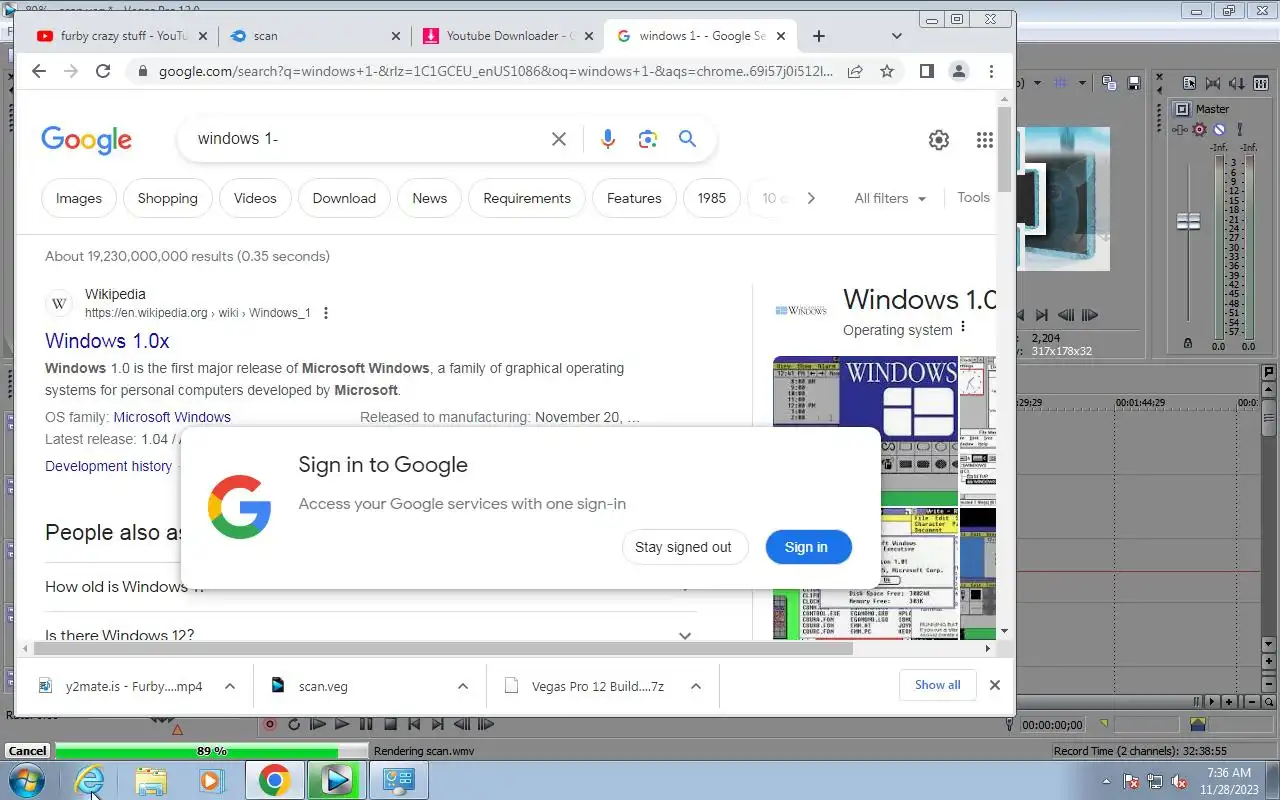
Task: Open Chrome profile avatar icon
Action: point(958,71)
